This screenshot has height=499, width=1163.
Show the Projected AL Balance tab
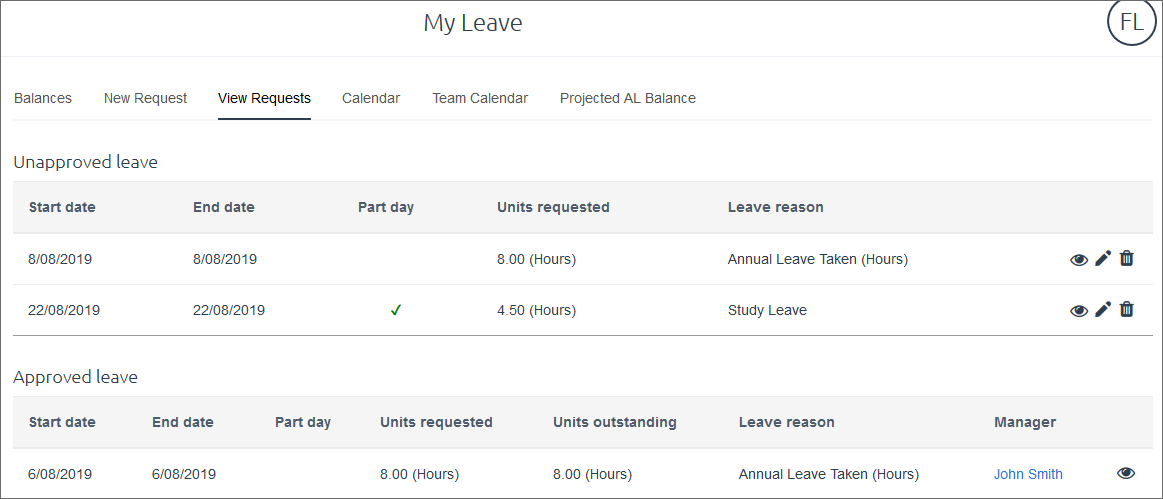click(x=628, y=98)
